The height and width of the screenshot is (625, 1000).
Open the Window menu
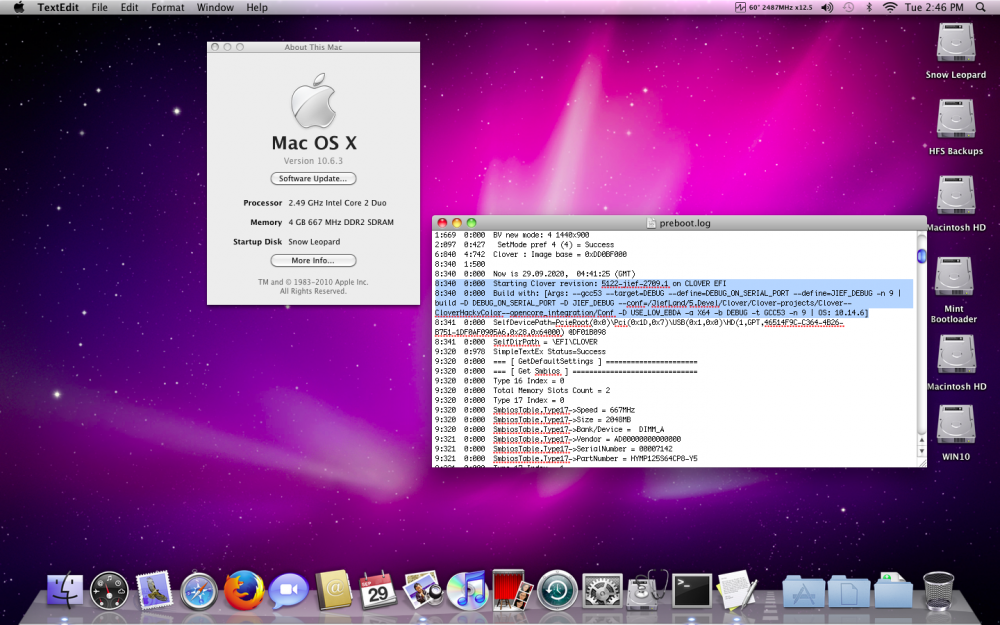[215, 8]
